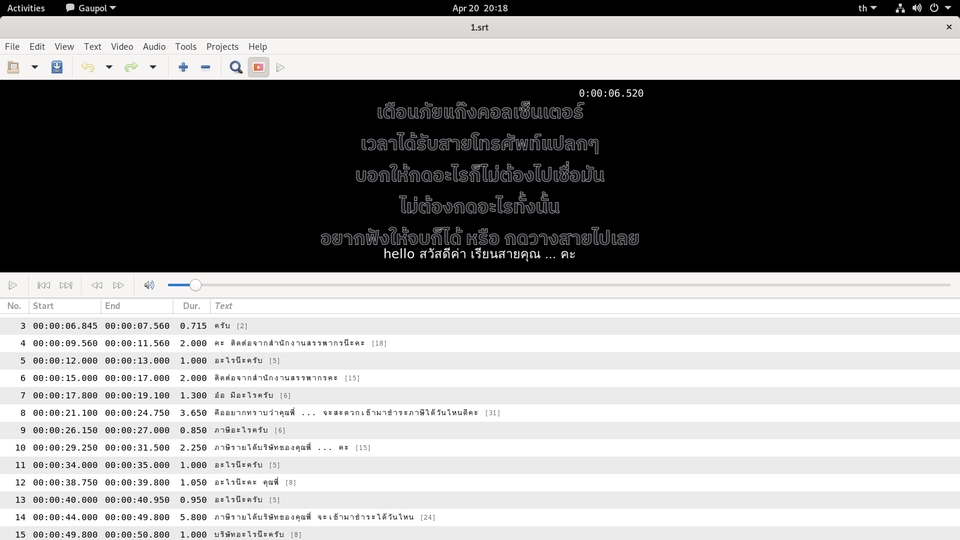
Task: Open the Text menu
Action: (92, 47)
